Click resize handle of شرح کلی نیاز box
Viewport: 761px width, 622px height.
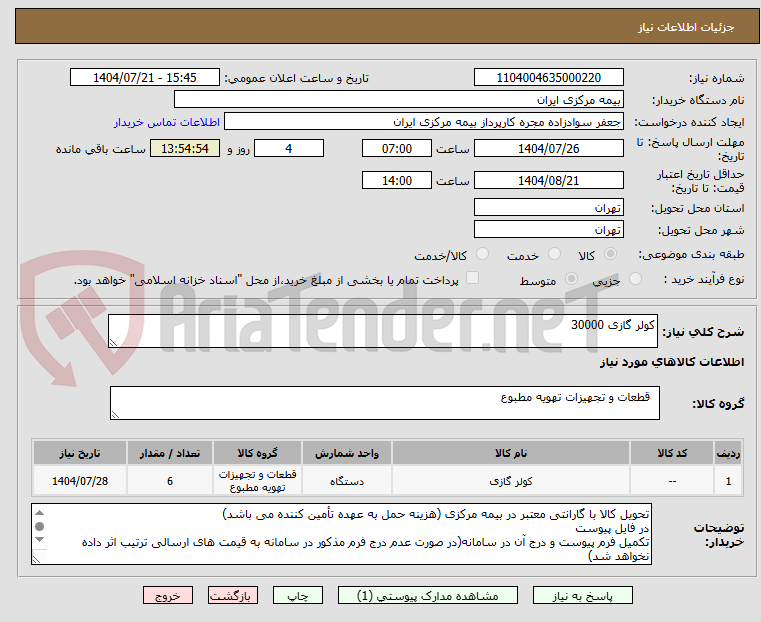[x=114, y=343]
